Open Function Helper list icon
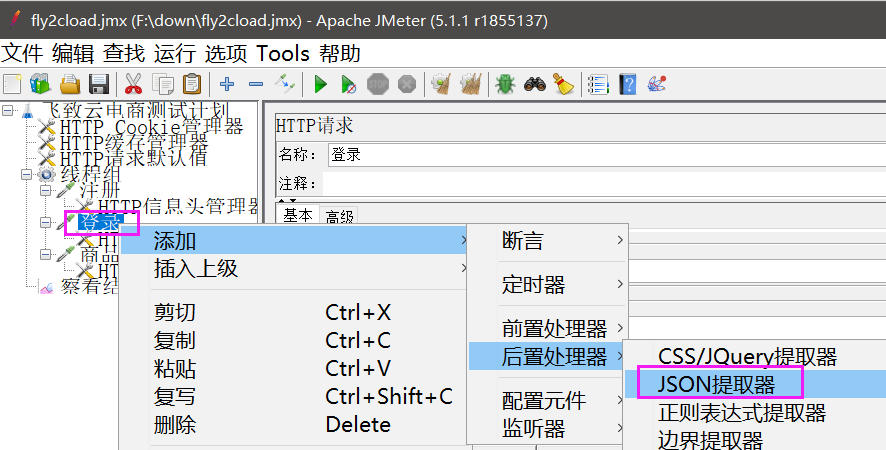Screen dimensions: 886x450 pyautogui.click(x=598, y=85)
